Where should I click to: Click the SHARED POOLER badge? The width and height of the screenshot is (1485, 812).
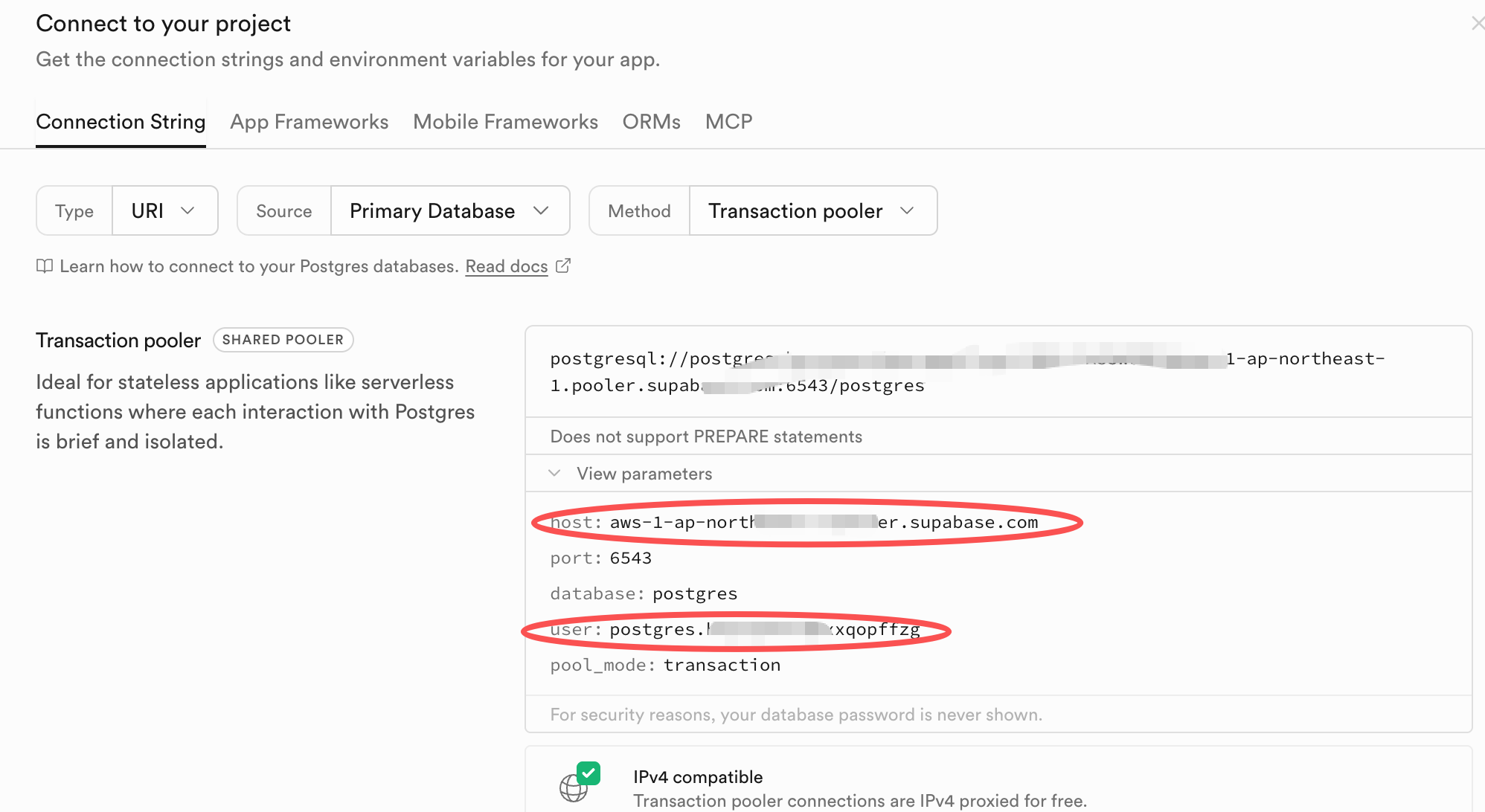(283, 340)
